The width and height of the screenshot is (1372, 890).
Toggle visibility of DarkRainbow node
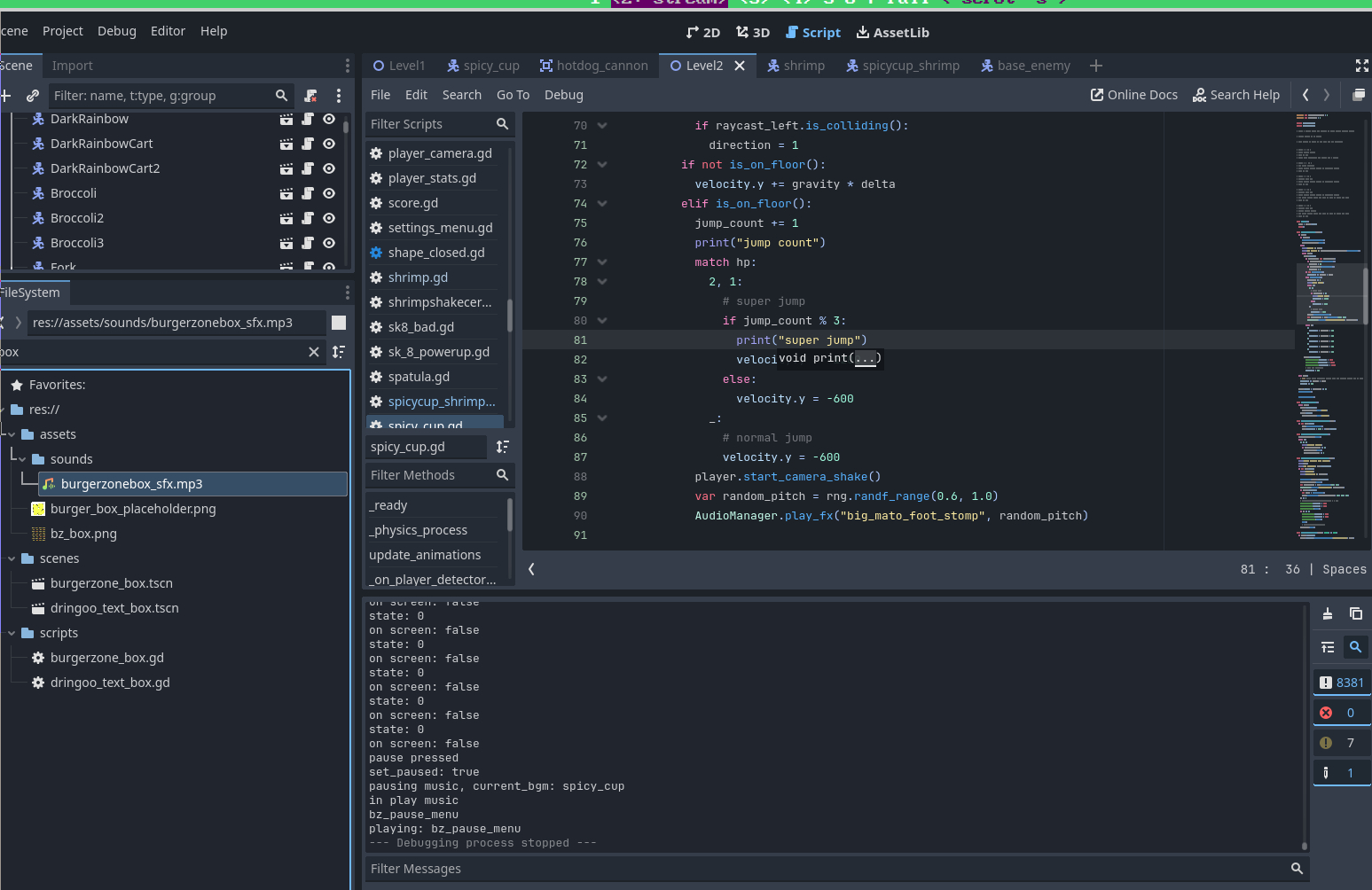329,119
